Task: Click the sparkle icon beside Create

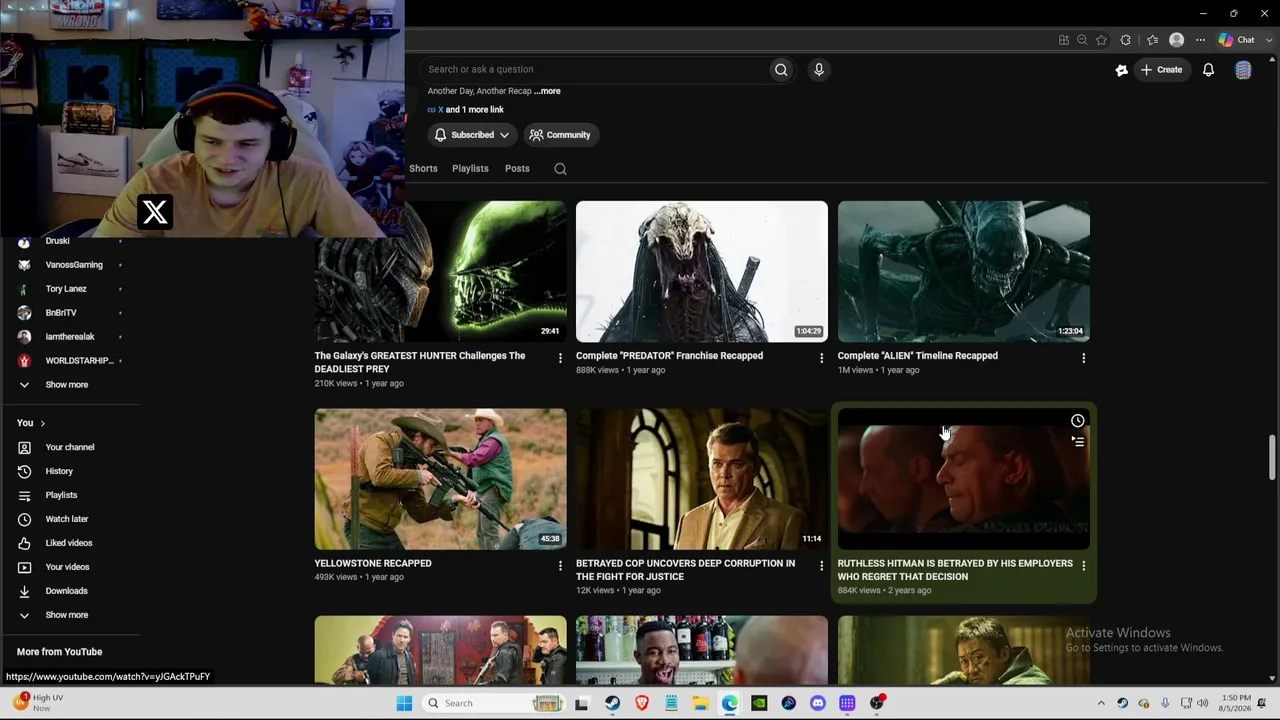Action: tap(1121, 70)
